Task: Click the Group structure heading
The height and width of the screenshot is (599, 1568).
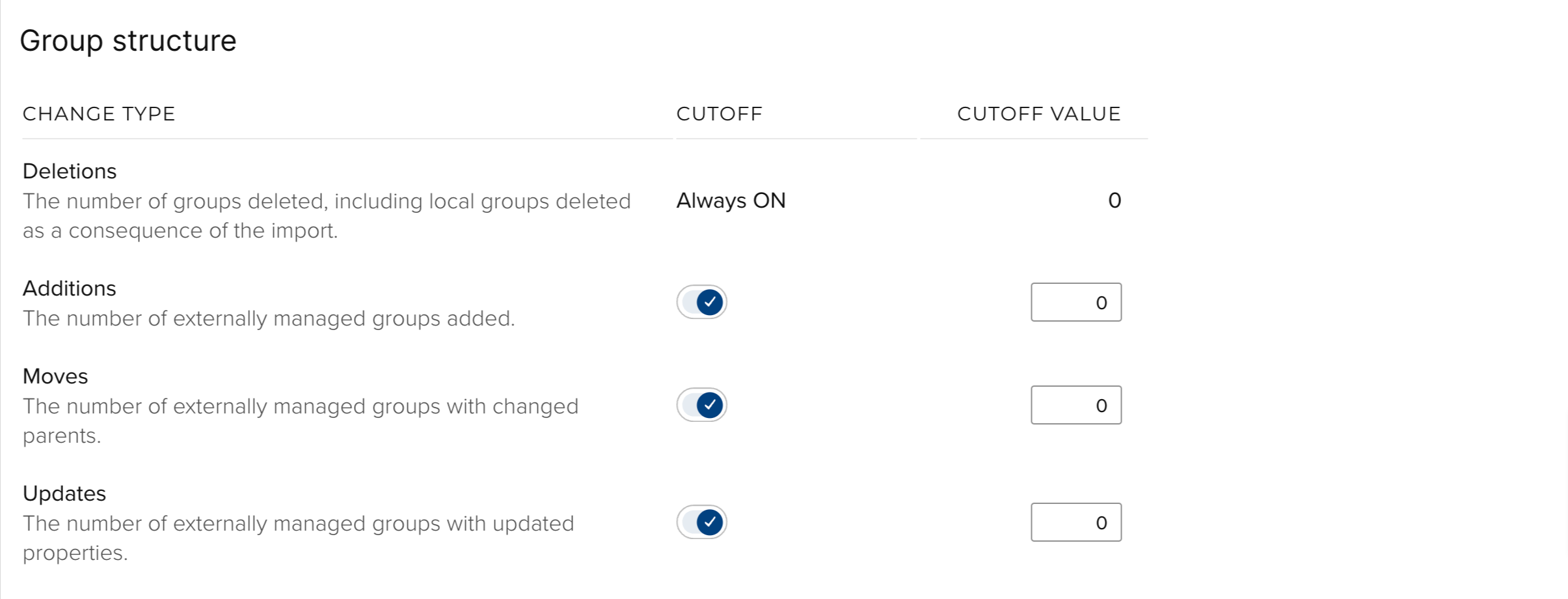Action: click(128, 41)
